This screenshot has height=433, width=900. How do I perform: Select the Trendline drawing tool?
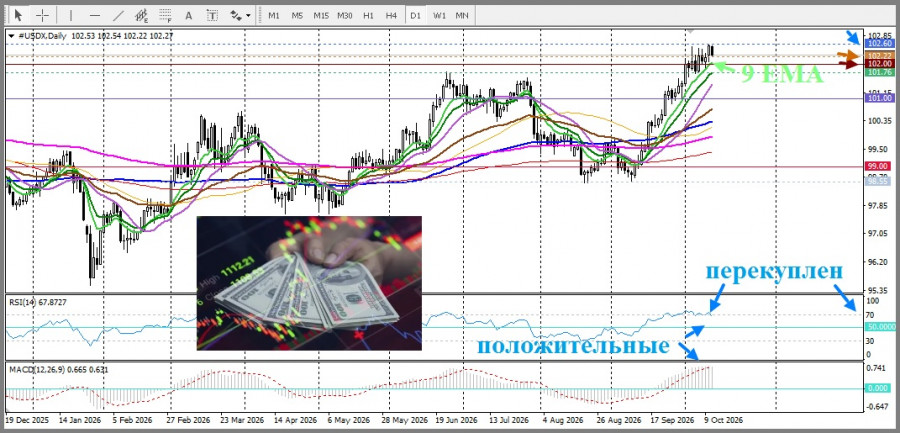pyautogui.click(x=118, y=16)
